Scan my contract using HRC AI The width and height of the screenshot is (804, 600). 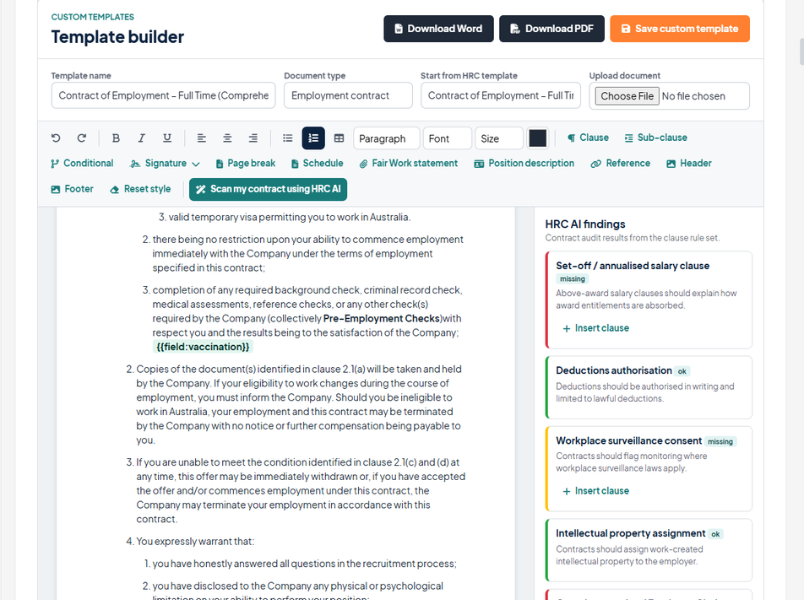click(x=268, y=189)
